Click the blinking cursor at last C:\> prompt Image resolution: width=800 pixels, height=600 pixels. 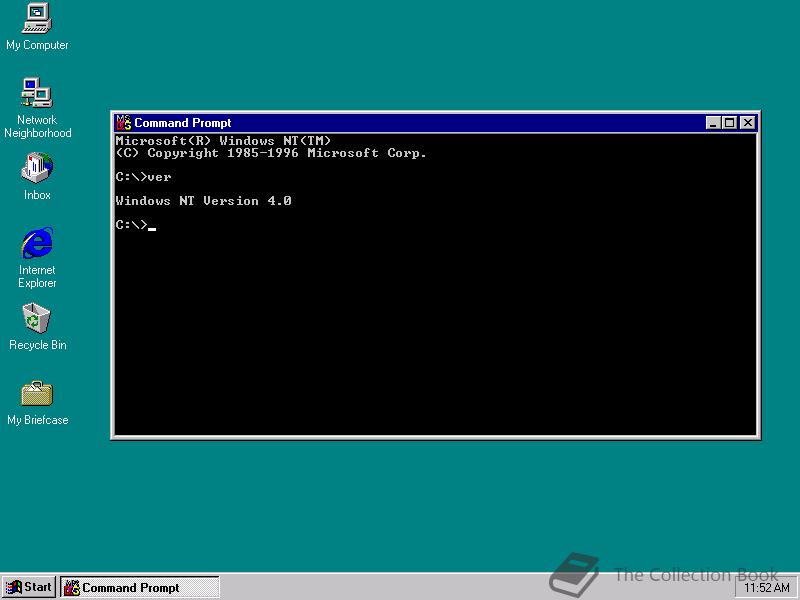[152, 229]
